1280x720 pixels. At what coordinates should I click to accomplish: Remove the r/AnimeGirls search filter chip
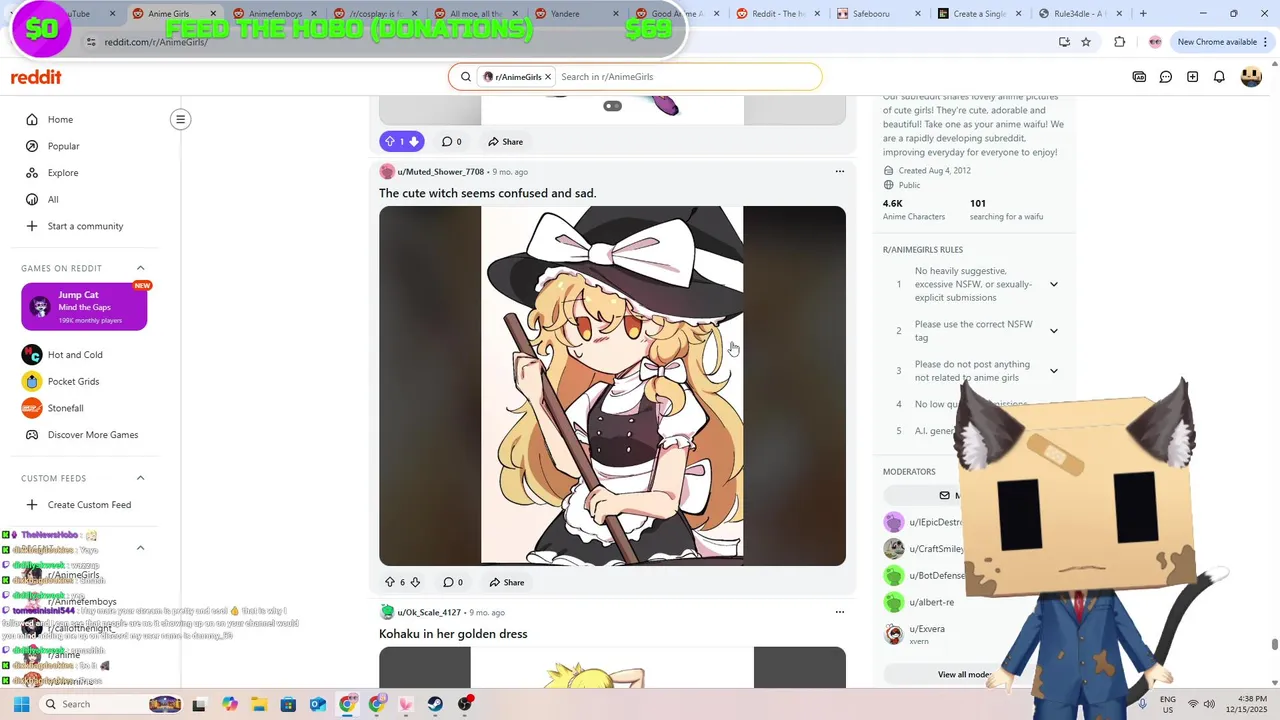(x=548, y=77)
